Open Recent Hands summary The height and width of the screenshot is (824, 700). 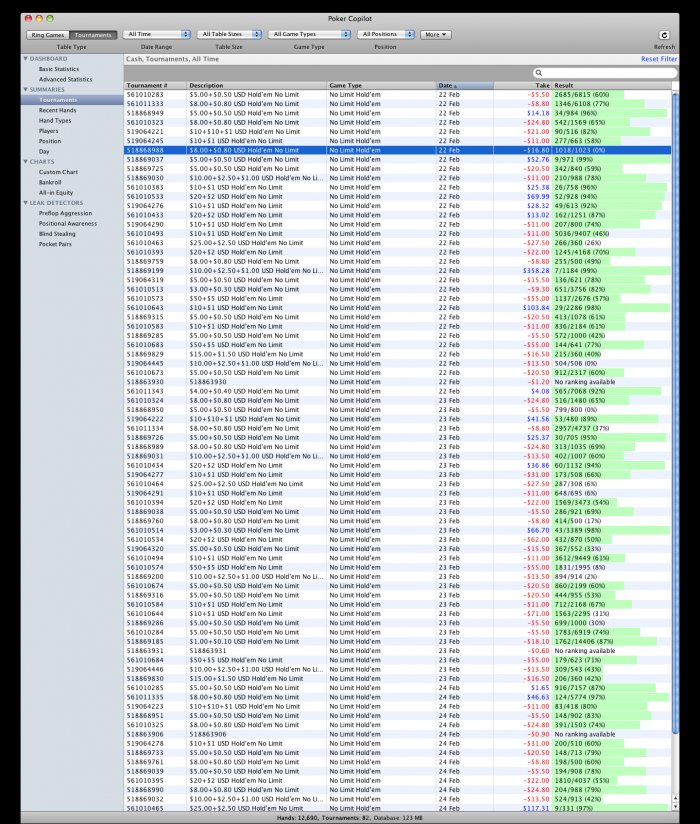57,110
